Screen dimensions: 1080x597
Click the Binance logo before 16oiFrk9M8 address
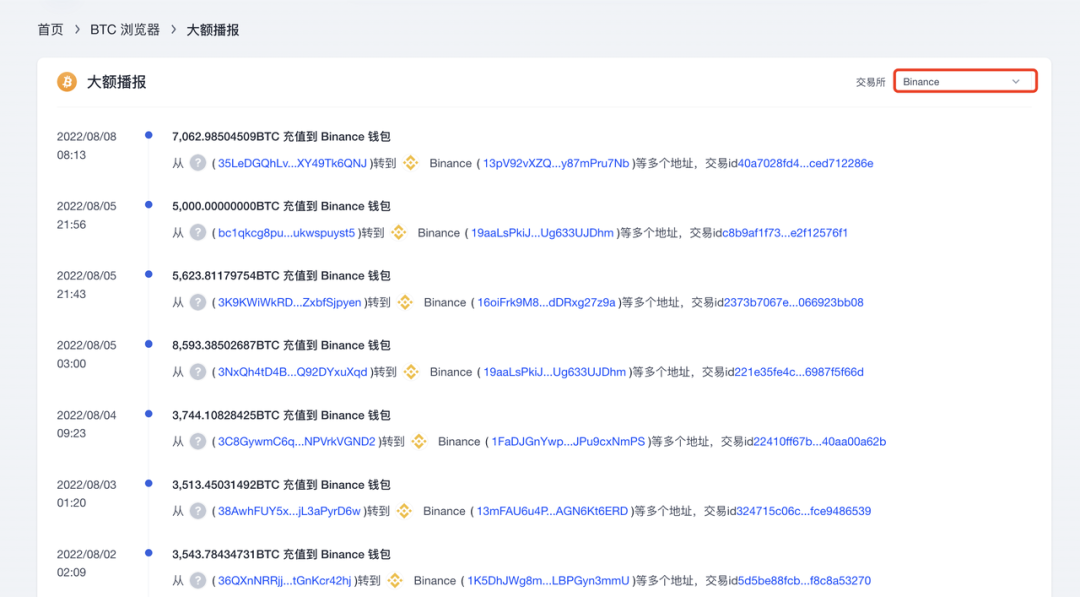(405, 302)
